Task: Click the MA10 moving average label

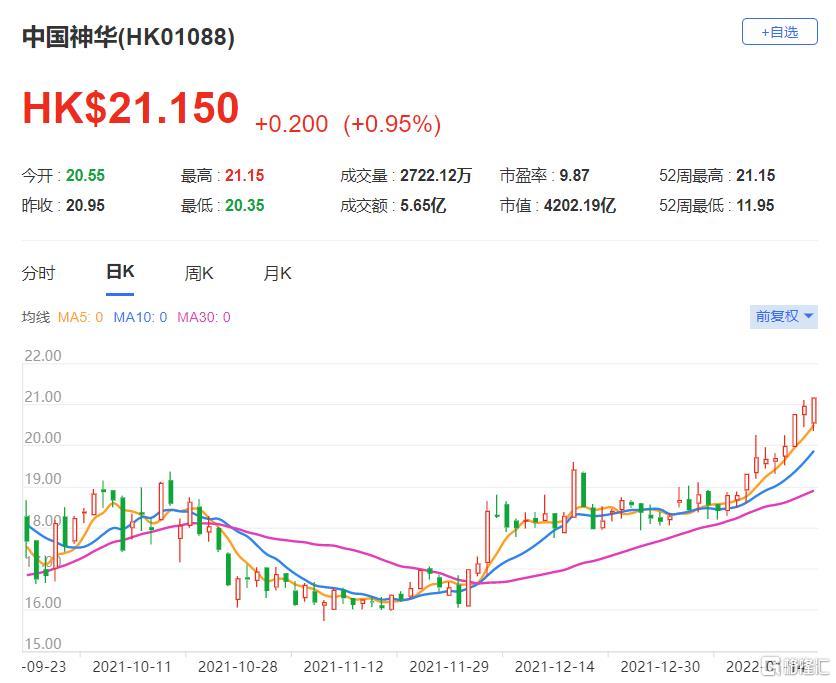Action: pyautogui.click(x=140, y=318)
